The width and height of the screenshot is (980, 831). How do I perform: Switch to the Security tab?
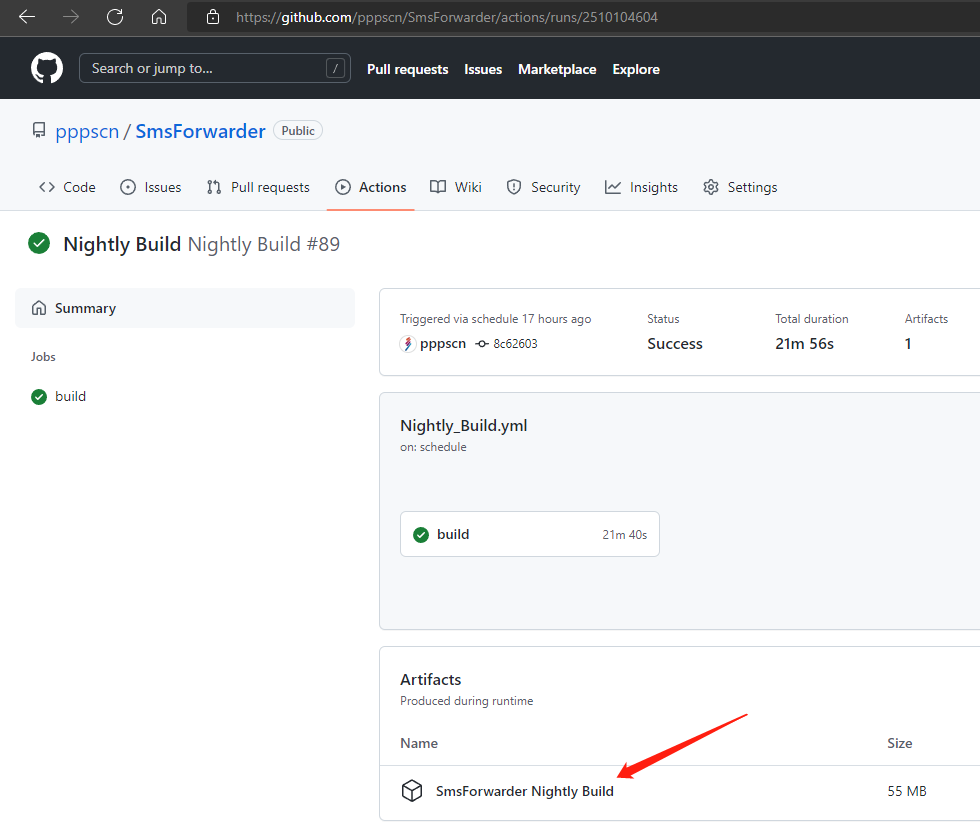542,187
